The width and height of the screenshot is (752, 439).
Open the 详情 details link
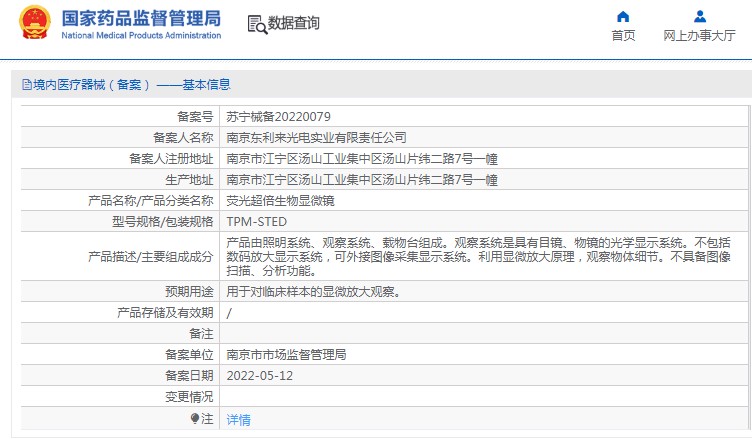pyautogui.click(x=238, y=420)
